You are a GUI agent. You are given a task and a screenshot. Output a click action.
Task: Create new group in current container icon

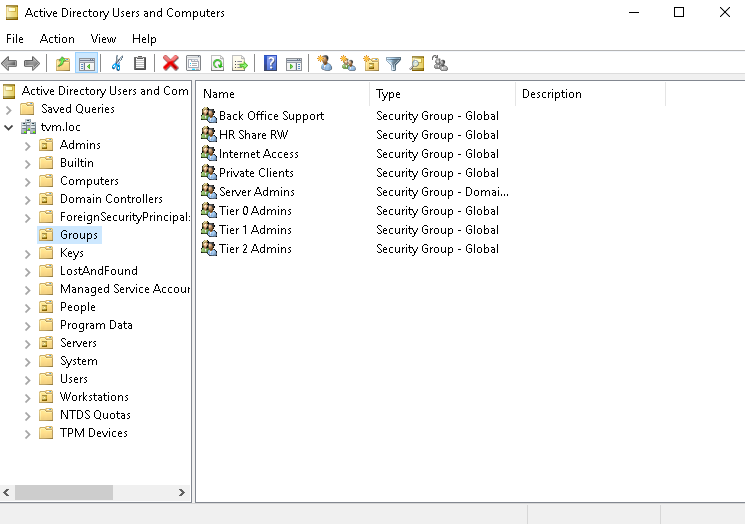pos(348,63)
